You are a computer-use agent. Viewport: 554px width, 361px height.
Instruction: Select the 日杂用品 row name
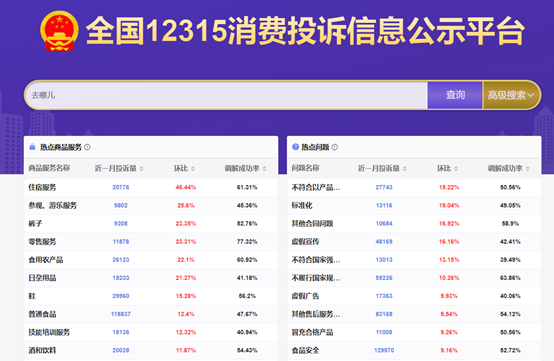click(42, 278)
